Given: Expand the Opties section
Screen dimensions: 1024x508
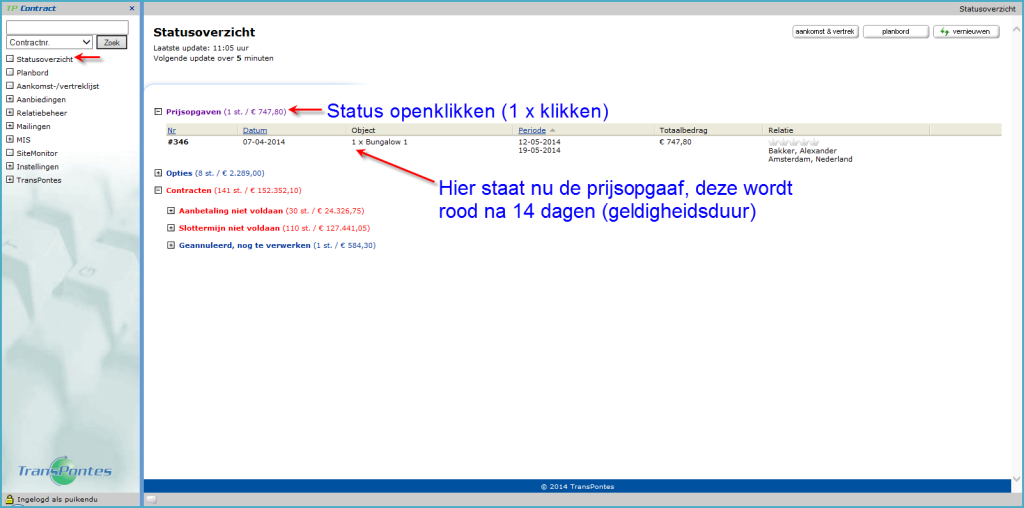Looking at the screenshot, I should (158, 173).
